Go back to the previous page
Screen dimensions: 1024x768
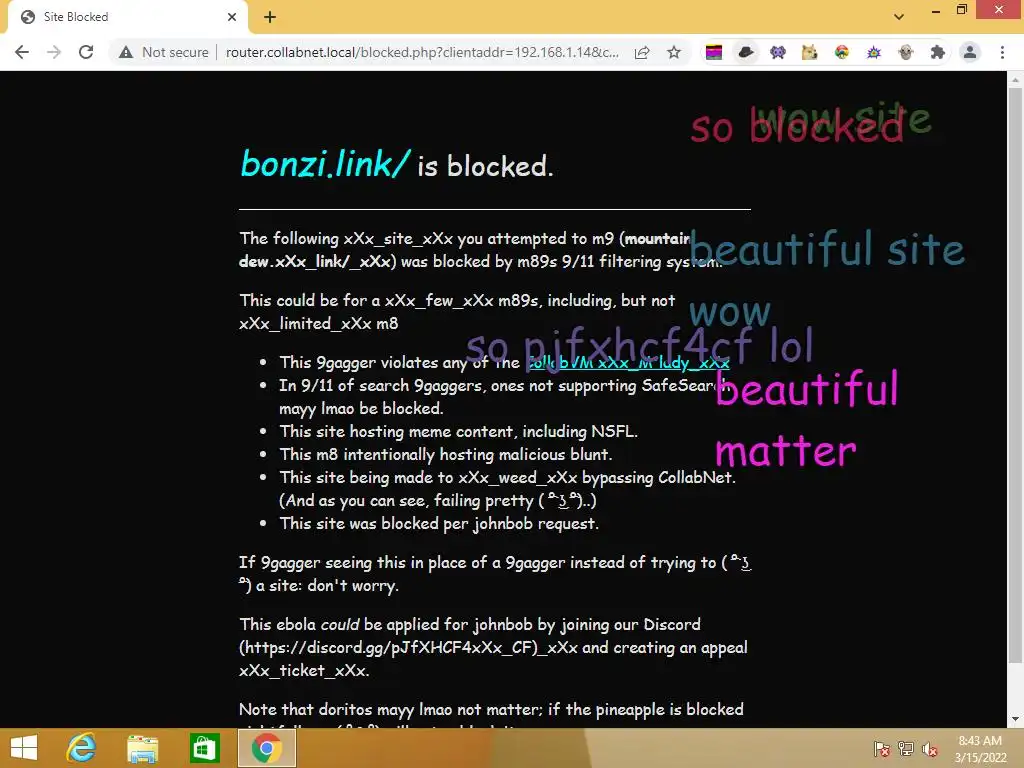[22, 52]
